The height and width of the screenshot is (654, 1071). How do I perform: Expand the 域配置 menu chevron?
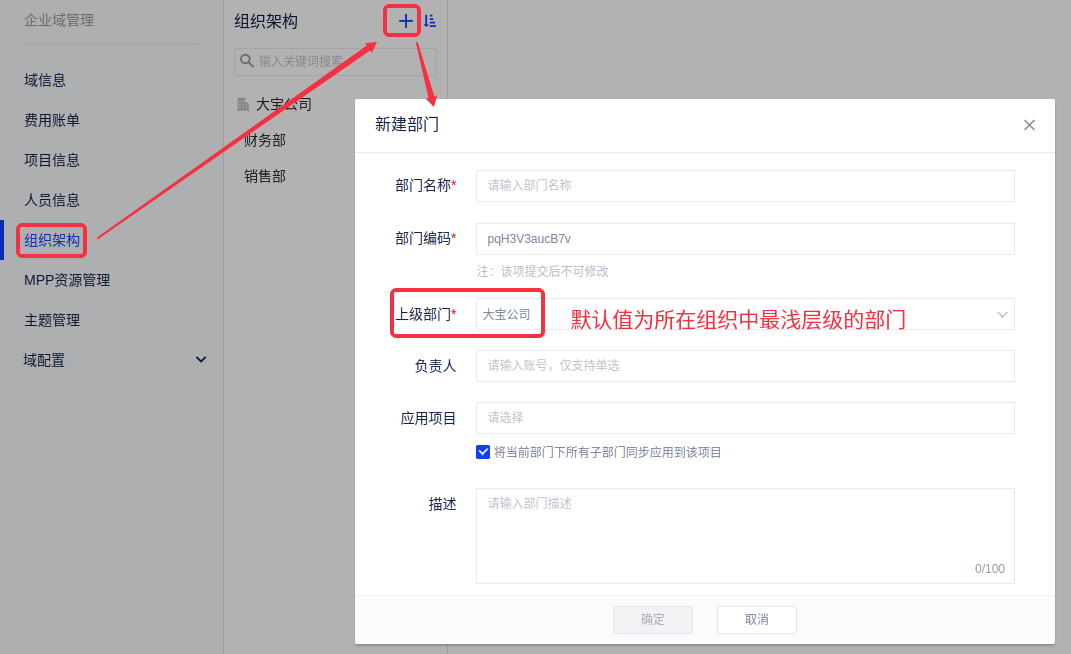pyautogui.click(x=201, y=360)
